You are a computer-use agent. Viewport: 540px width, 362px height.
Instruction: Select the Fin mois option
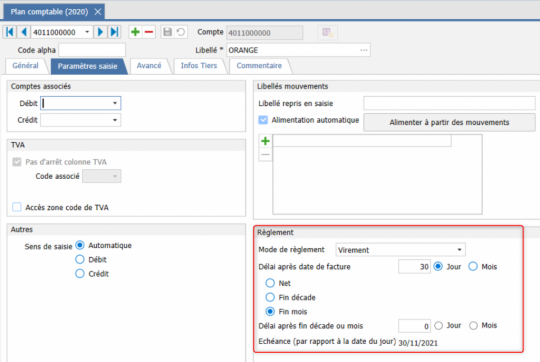(x=270, y=311)
